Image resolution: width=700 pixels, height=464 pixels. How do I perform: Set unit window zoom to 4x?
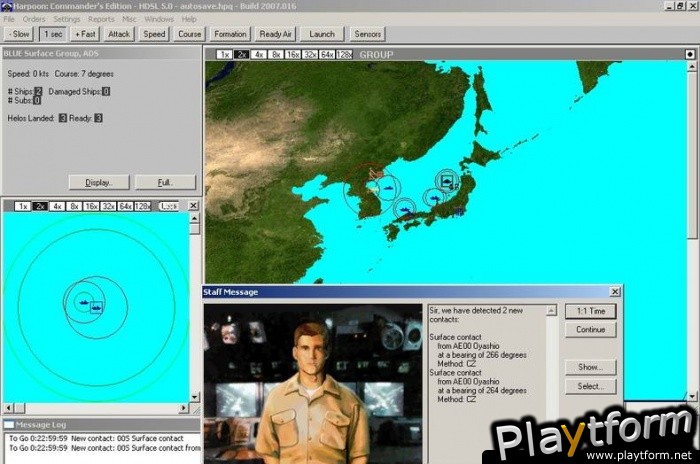57,206
